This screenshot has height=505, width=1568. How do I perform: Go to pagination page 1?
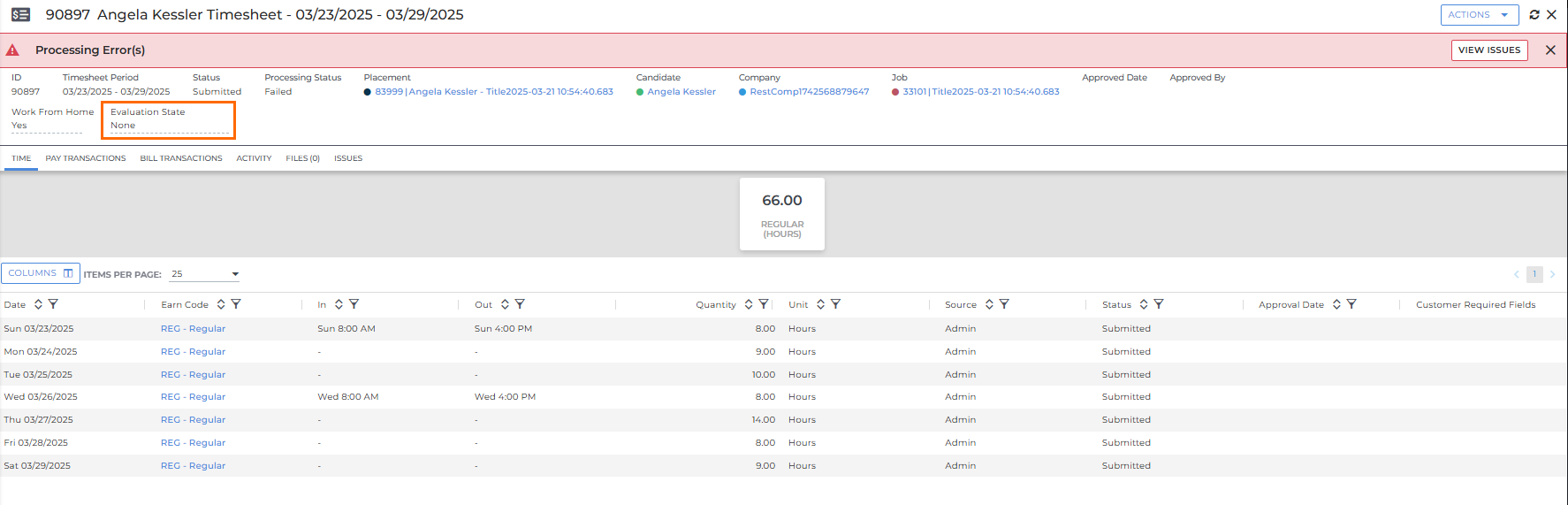[x=1534, y=274]
